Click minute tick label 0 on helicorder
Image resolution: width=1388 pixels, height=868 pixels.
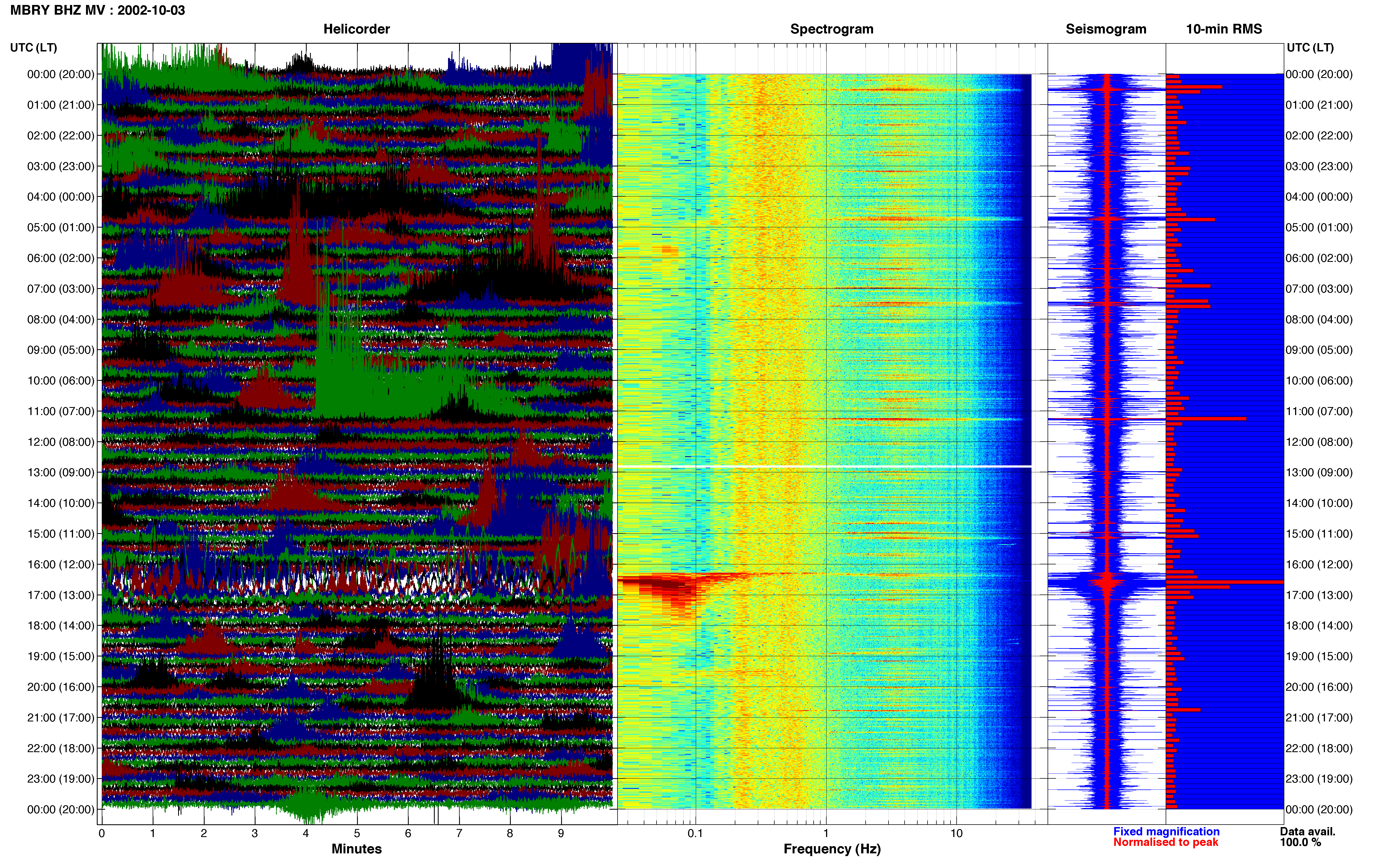pyautogui.click(x=101, y=833)
